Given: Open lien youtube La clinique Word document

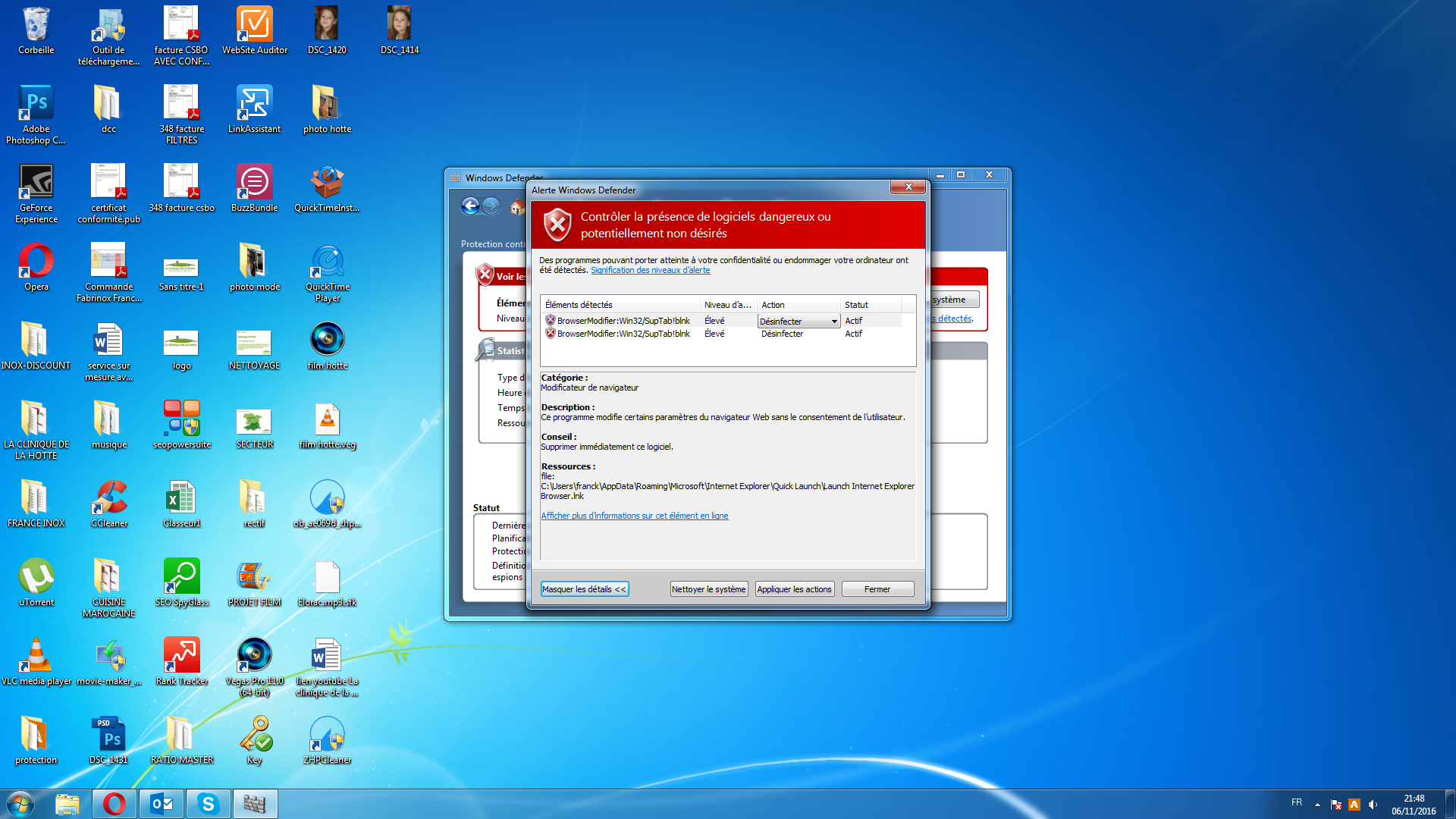Looking at the screenshot, I should click(327, 667).
